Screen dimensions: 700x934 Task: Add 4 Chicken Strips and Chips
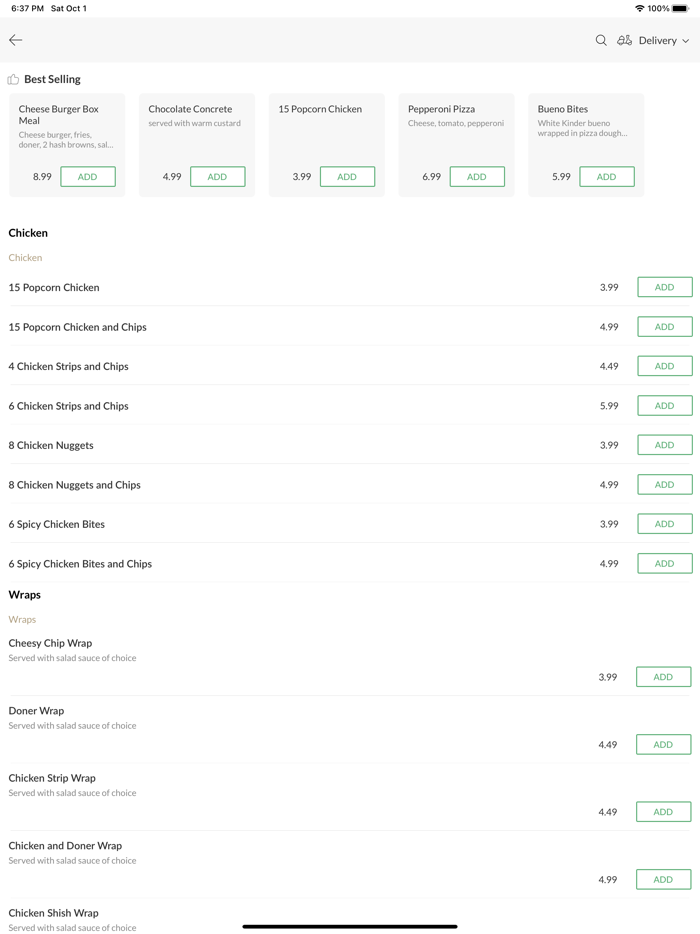[664, 366]
